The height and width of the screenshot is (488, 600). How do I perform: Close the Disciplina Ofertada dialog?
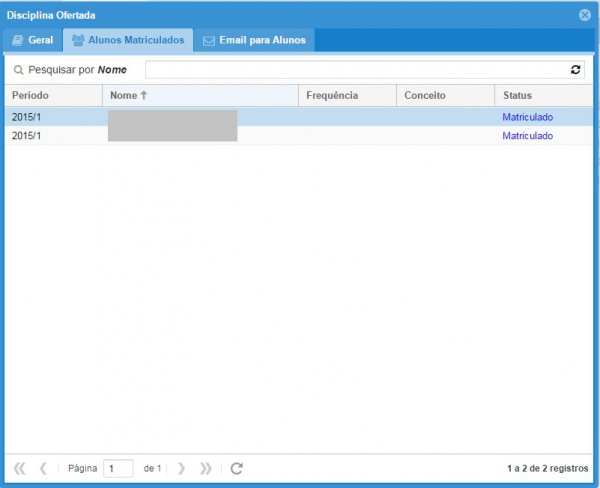585,15
